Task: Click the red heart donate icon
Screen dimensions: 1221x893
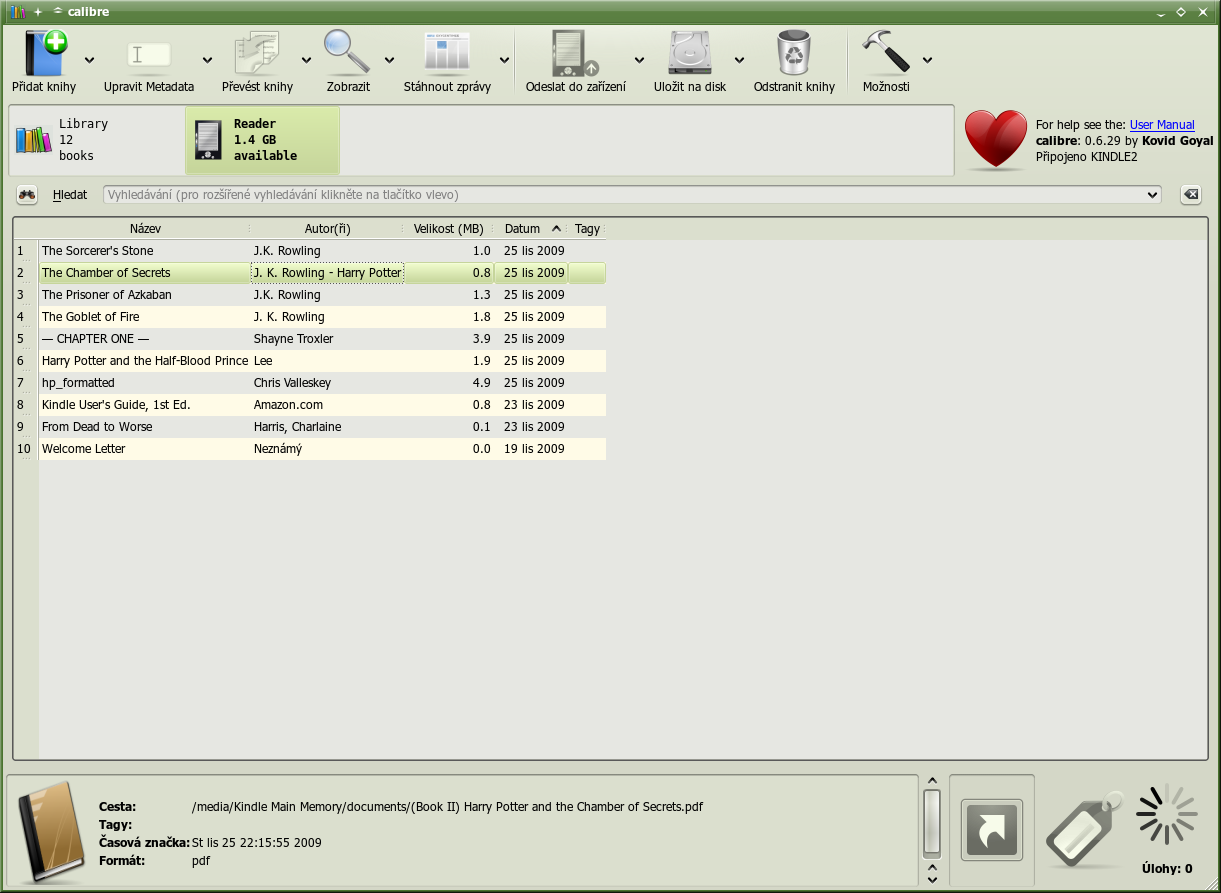Action: point(995,139)
